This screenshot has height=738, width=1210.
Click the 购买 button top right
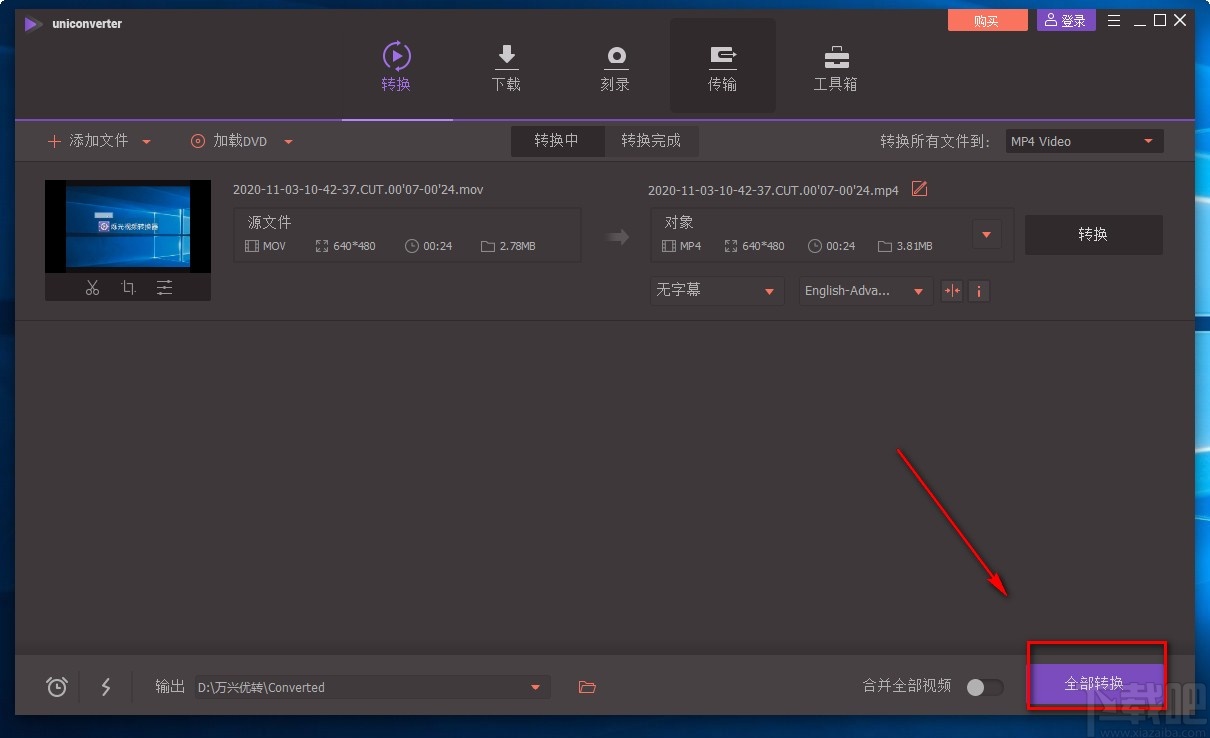point(987,19)
